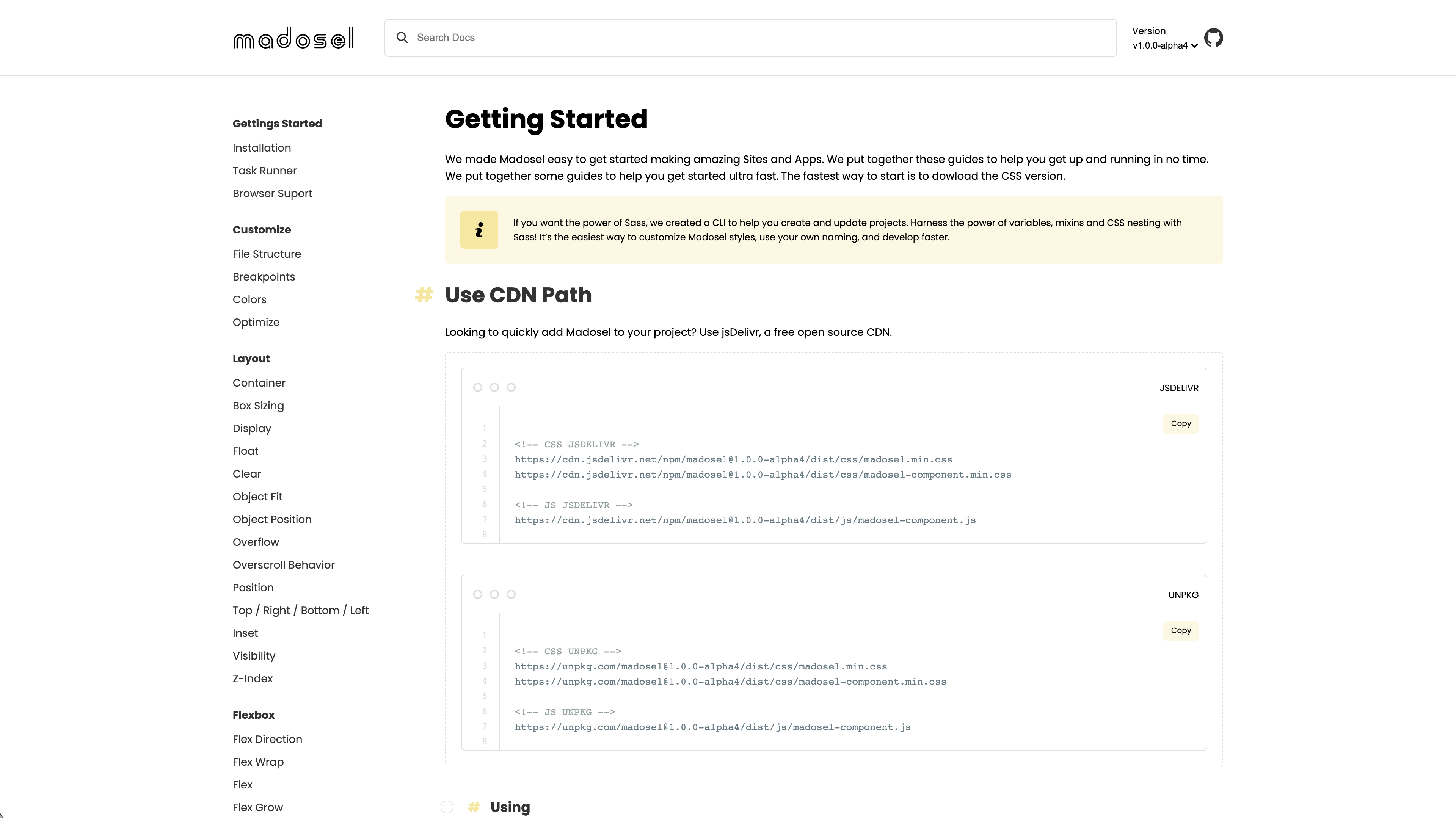The height and width of the screenshot is (818, 1456).
Task: Open the Container layout page
Action: click(x=259, y=382)
